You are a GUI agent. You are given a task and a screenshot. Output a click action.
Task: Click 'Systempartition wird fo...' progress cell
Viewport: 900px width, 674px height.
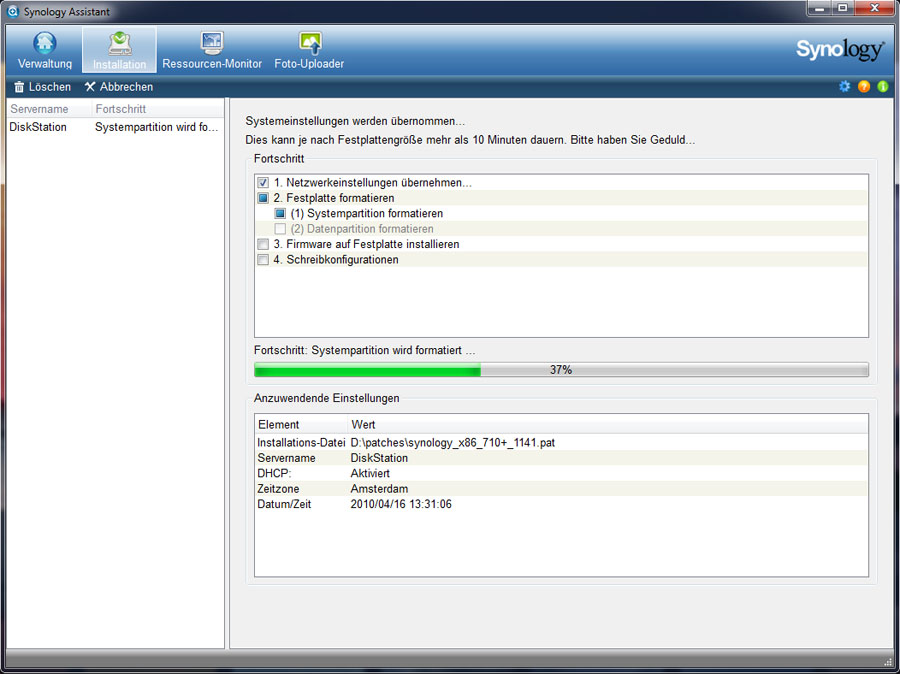tap(157, 127)
